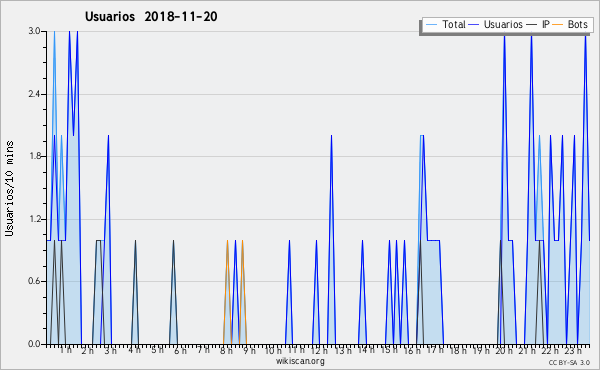Click the "18 h" x-axis label
600x370 pixels.
click(458, 351)
